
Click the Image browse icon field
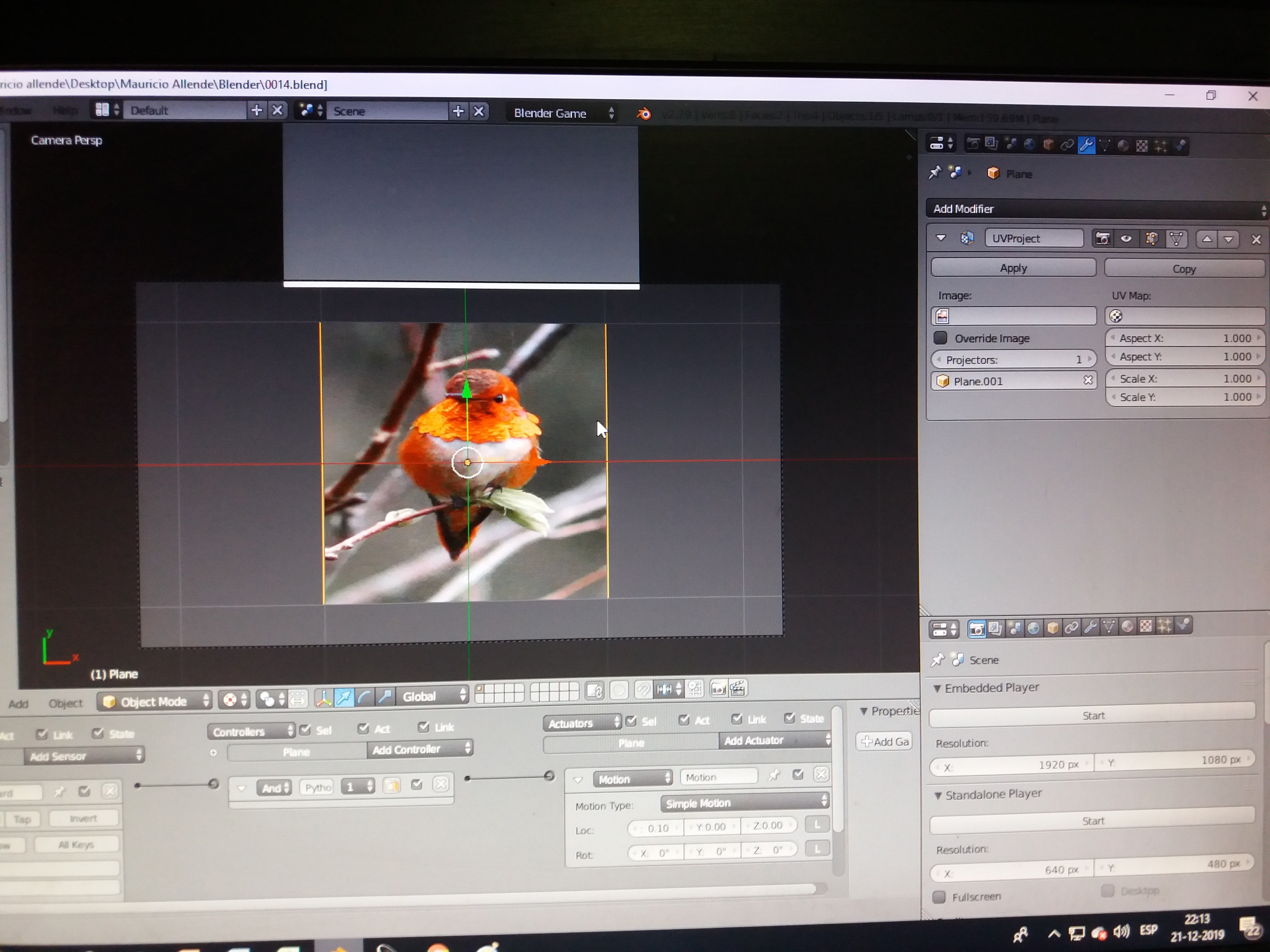tap(1013, 316)
